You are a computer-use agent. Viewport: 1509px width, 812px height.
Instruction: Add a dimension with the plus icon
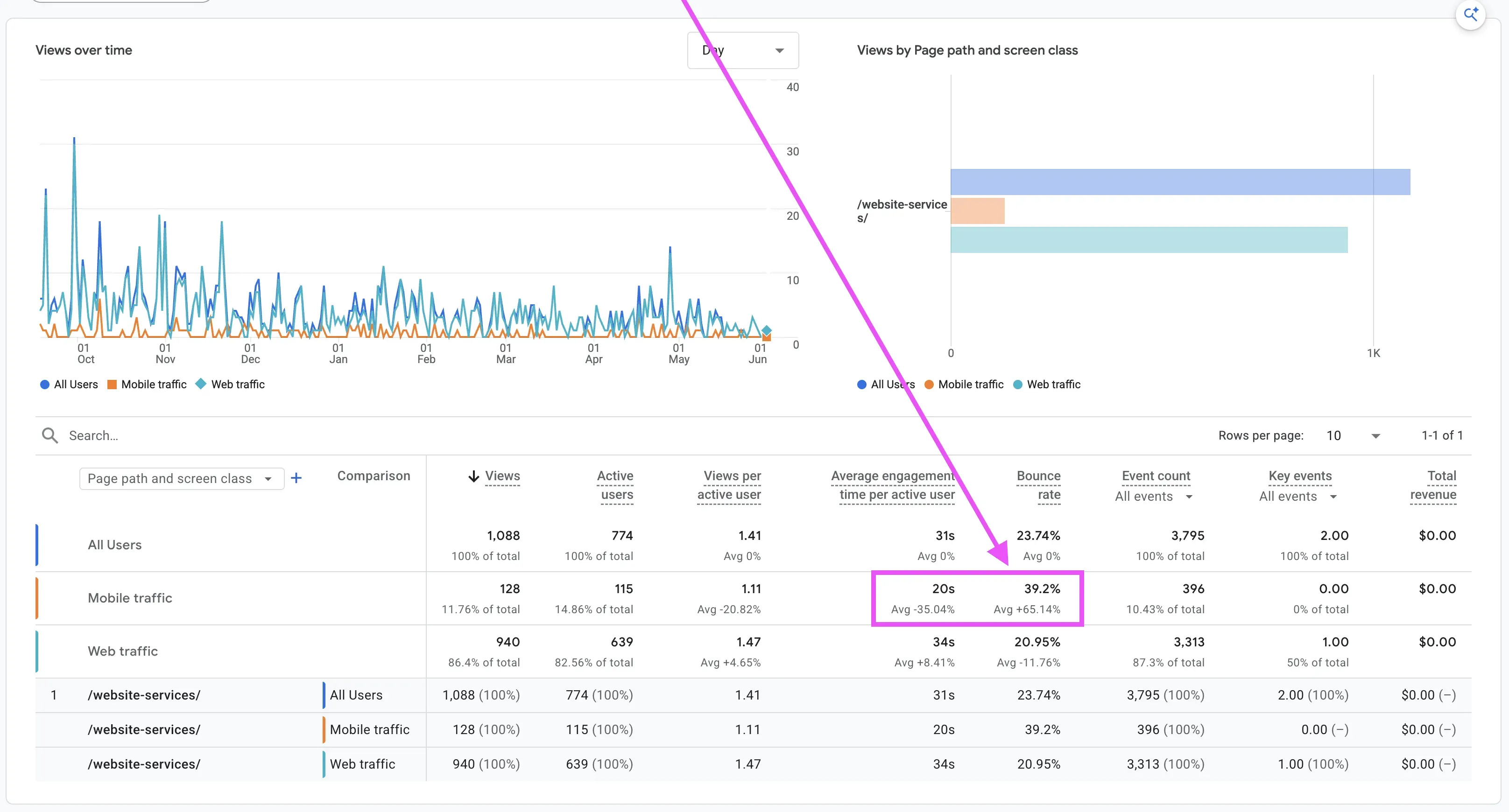(x=296, y=478)
